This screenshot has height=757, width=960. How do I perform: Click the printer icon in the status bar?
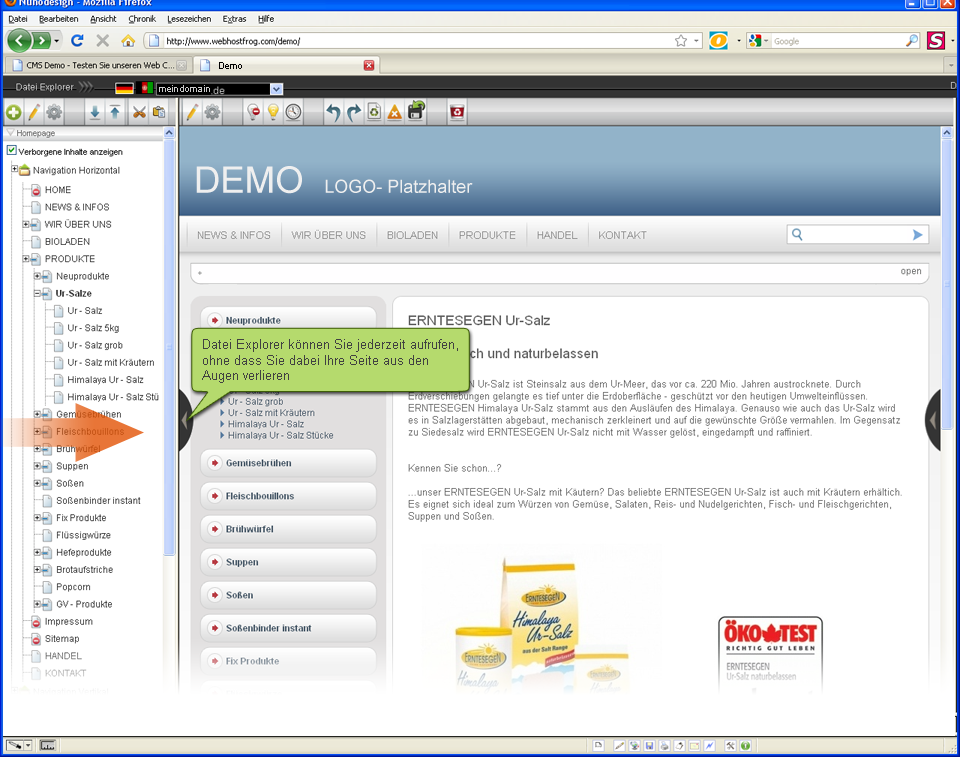(x=664, y=745)
